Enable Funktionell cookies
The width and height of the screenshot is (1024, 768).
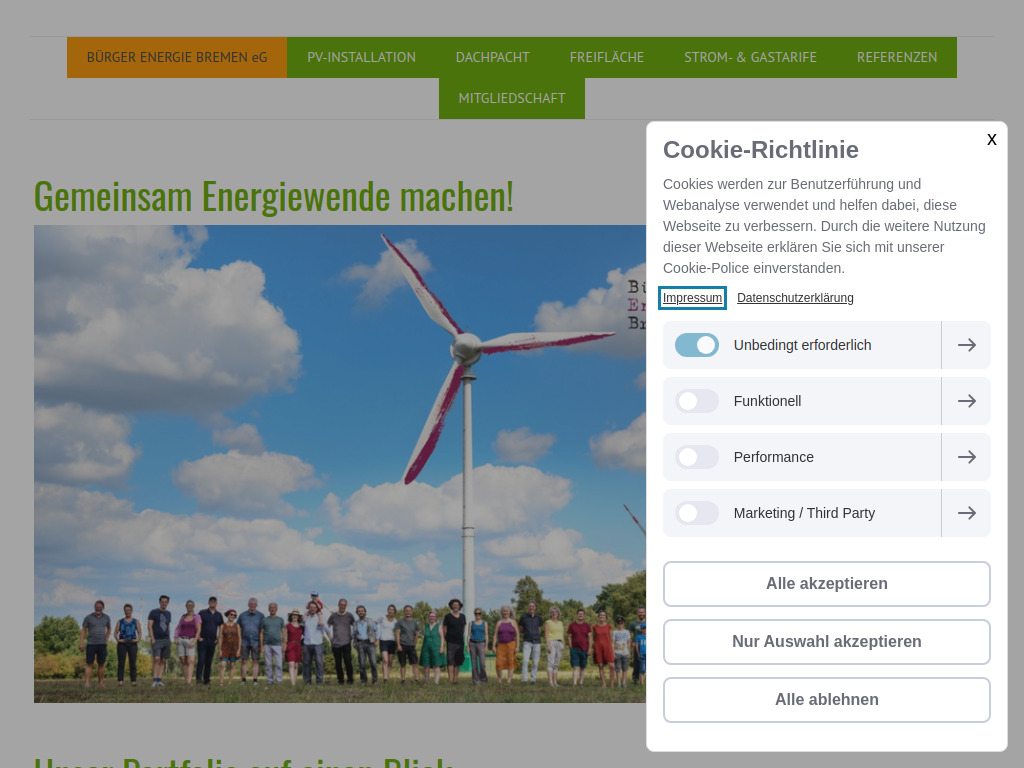(x=696, y=401)
